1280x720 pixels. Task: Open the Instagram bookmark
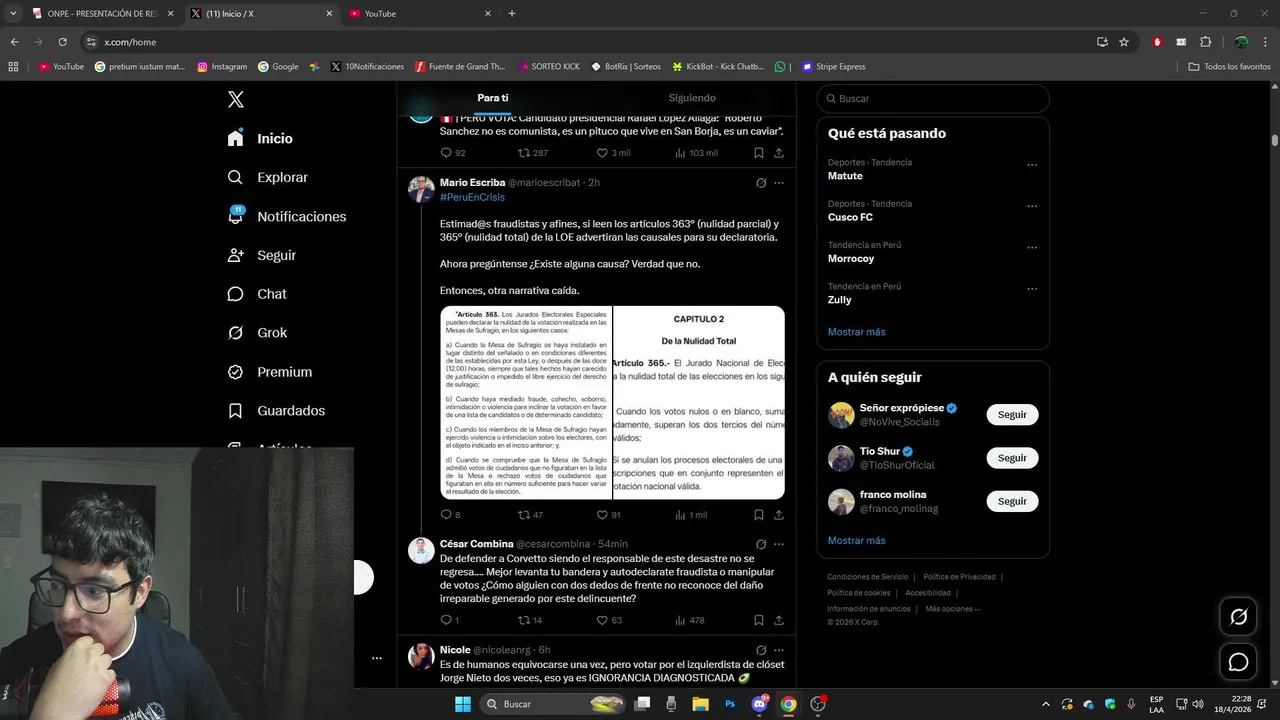[x=222, y=67]
